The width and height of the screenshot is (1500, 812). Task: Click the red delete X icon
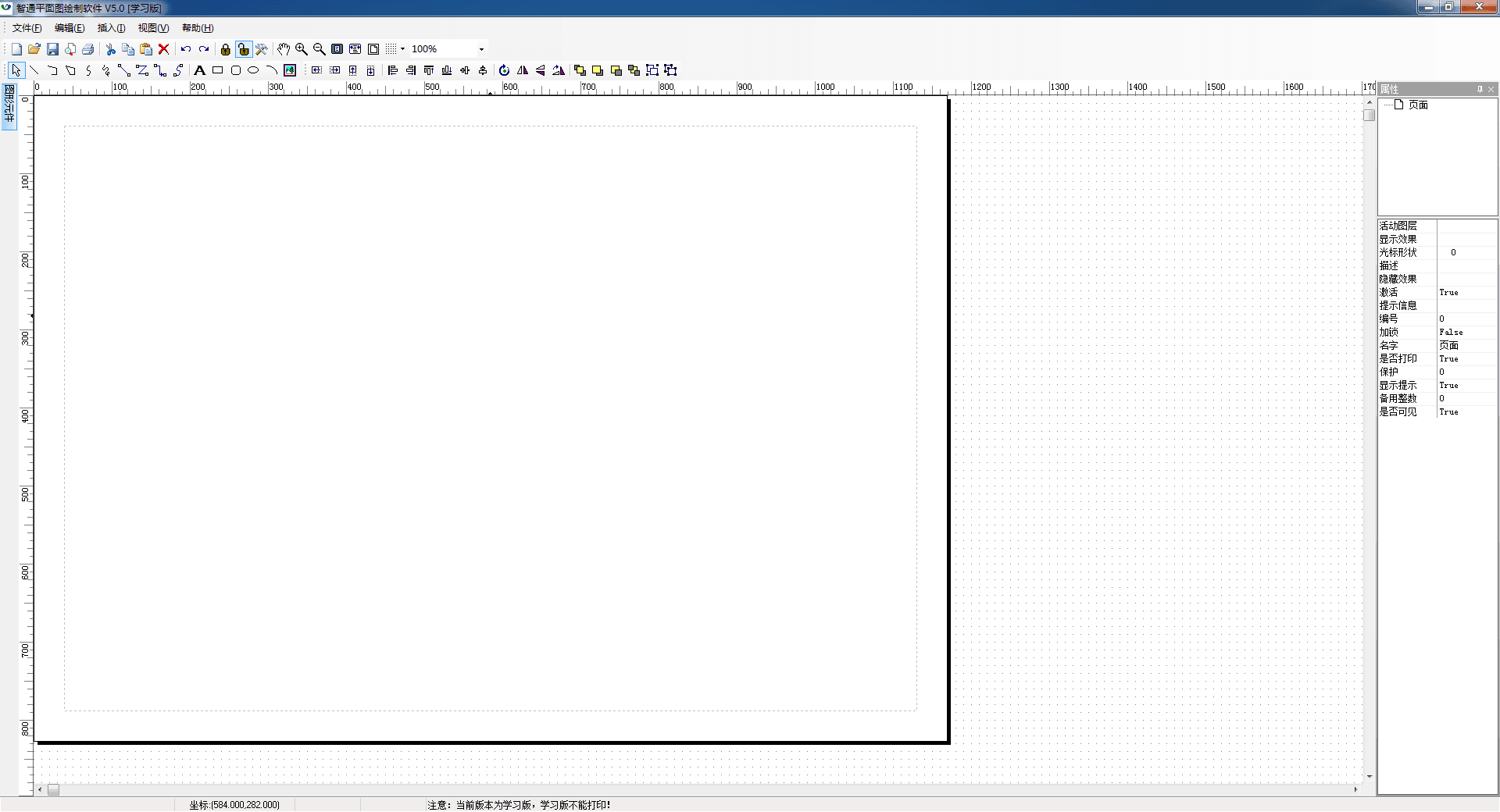(x=164, y=49)
